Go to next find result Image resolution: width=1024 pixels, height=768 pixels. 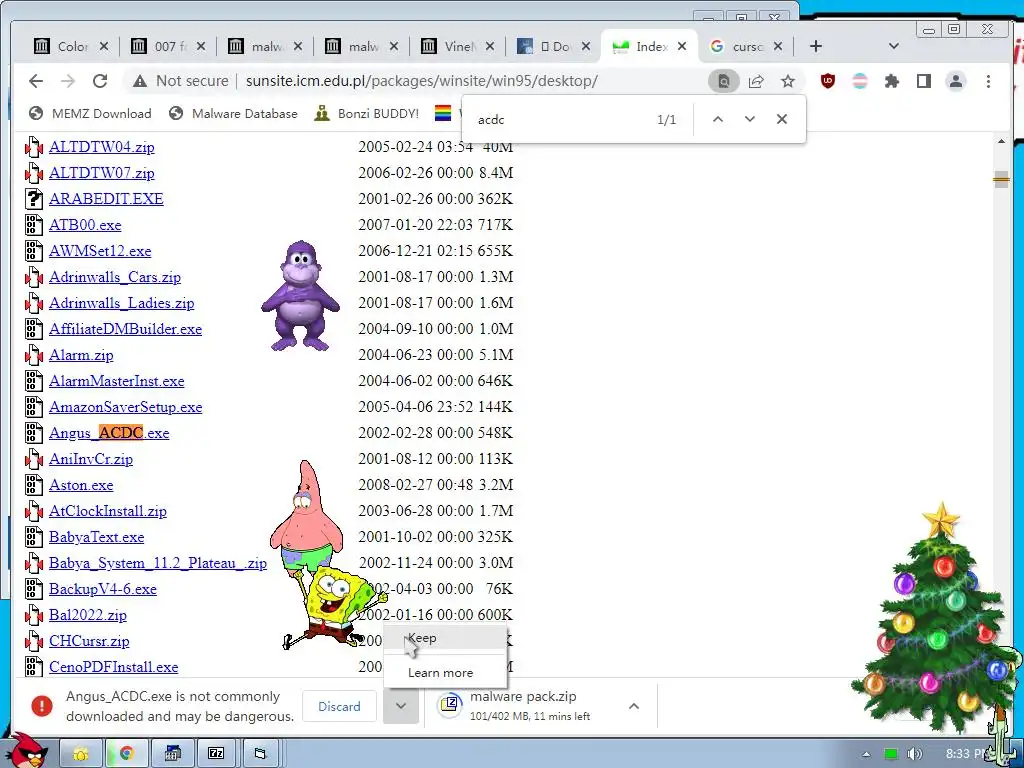click(750, 120)
